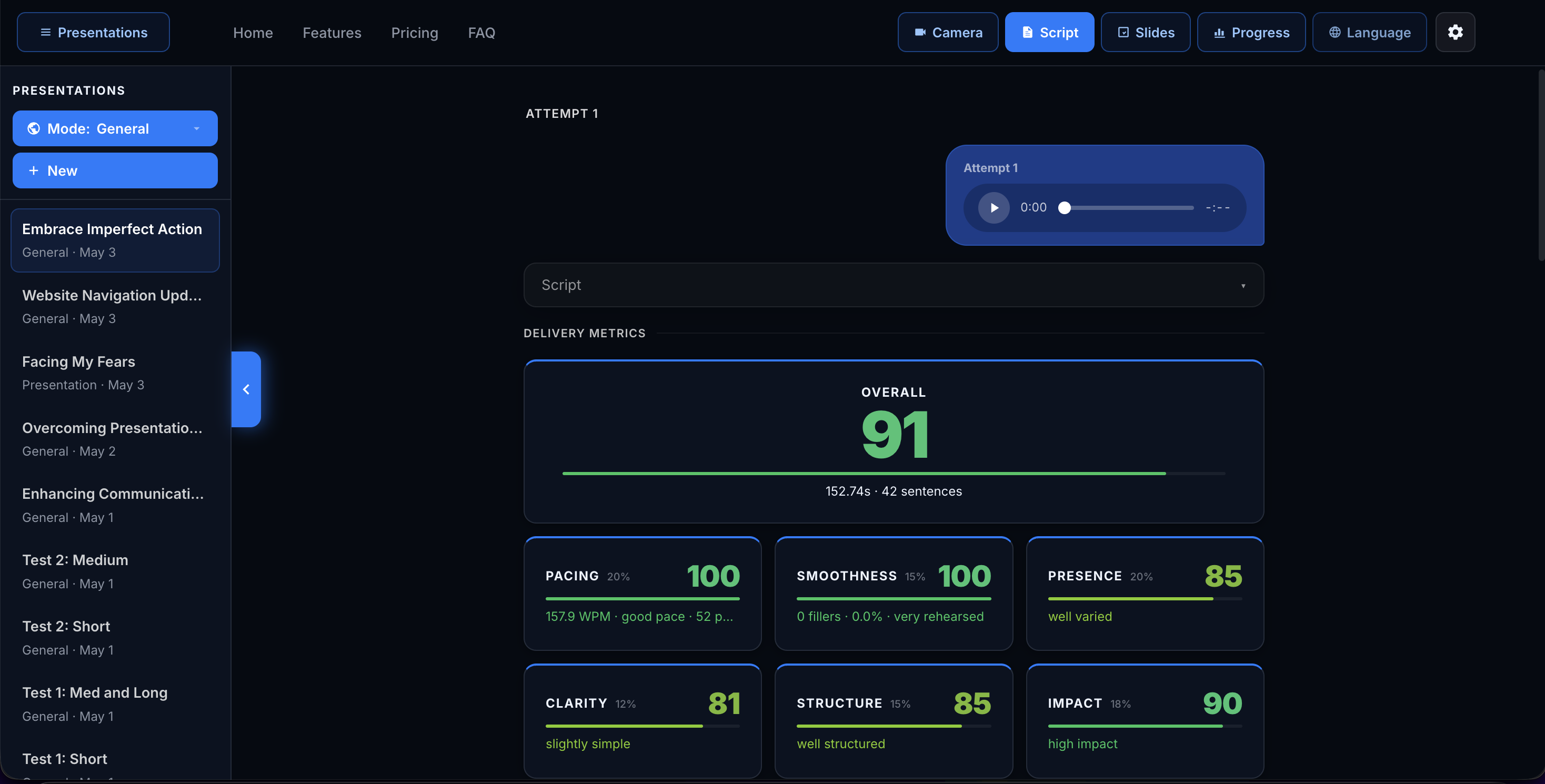Screen dimensions: 1545x784
Task: Click the 'well varied' label
Action: (1080, 616)
